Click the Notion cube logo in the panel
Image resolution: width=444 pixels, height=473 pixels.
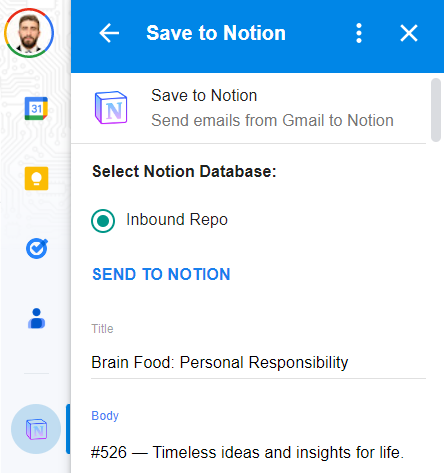tap(111, 108)
